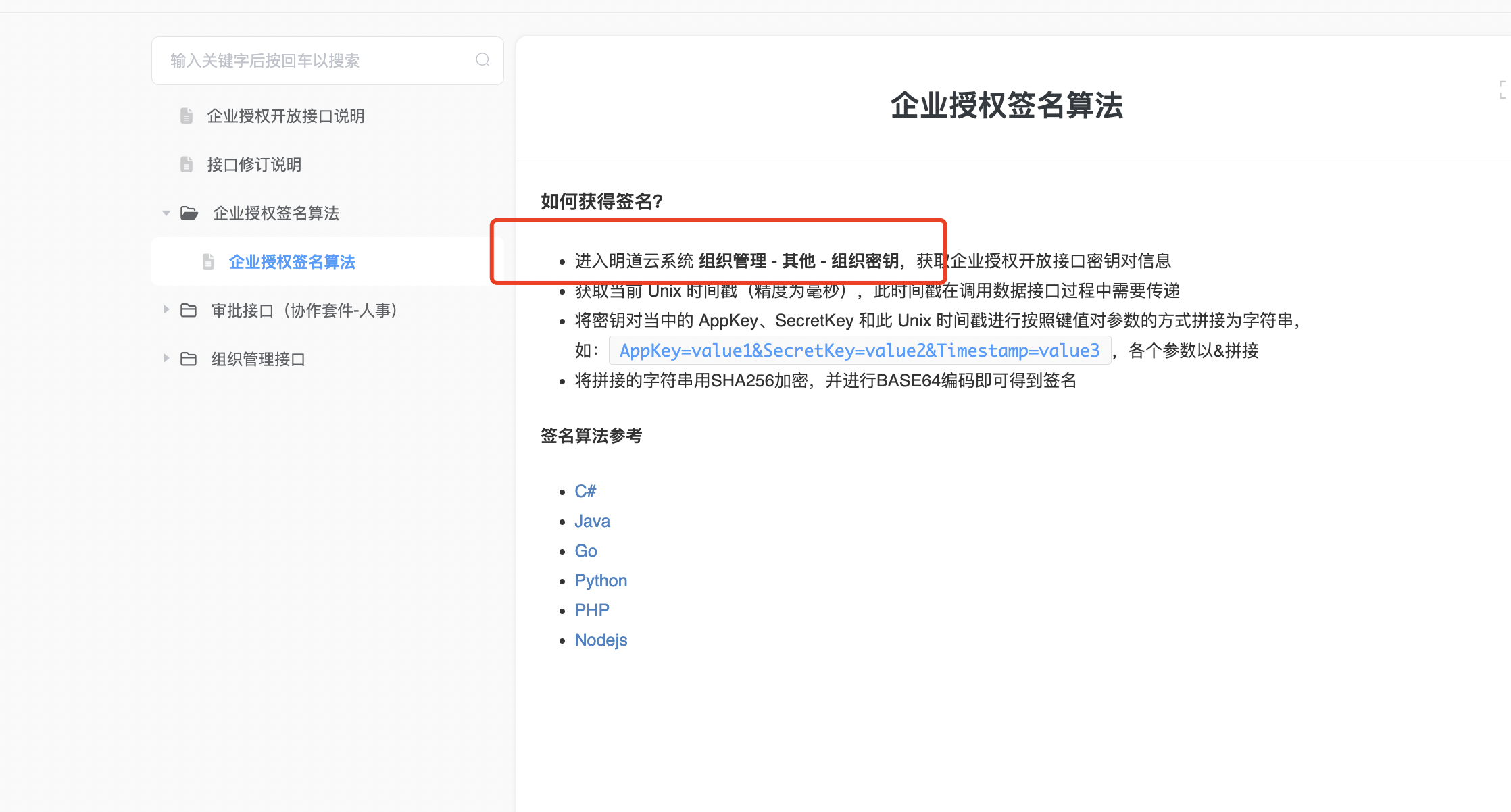This screenshot has width=1511, height=812.
Task: Expand the 组织管理接口 tree arrow
Action: pos(166,359)
